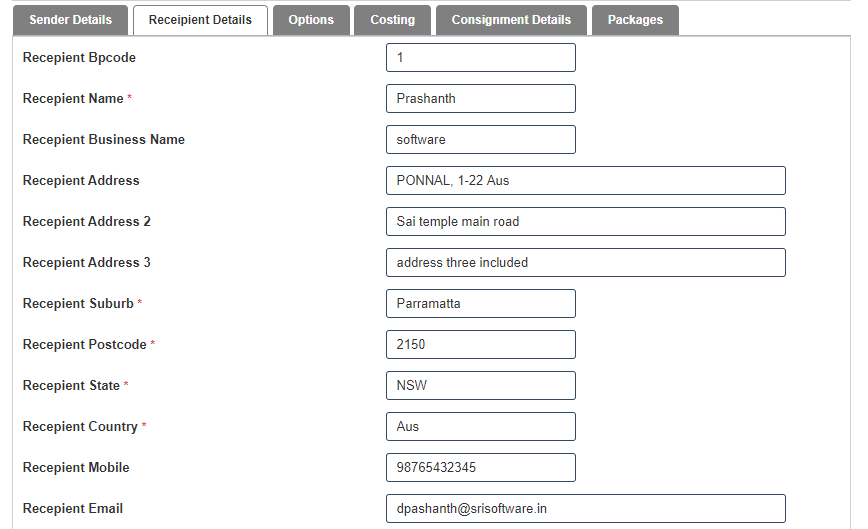
Task: Select the Recepient Email input field
Action: (x=585, y=509)
